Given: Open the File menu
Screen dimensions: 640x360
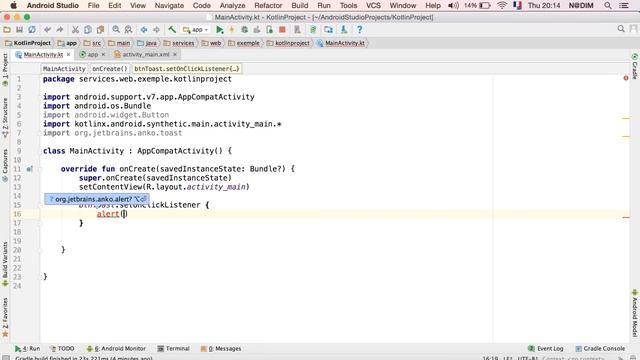Looking at the screenshot, I should 93,5.
